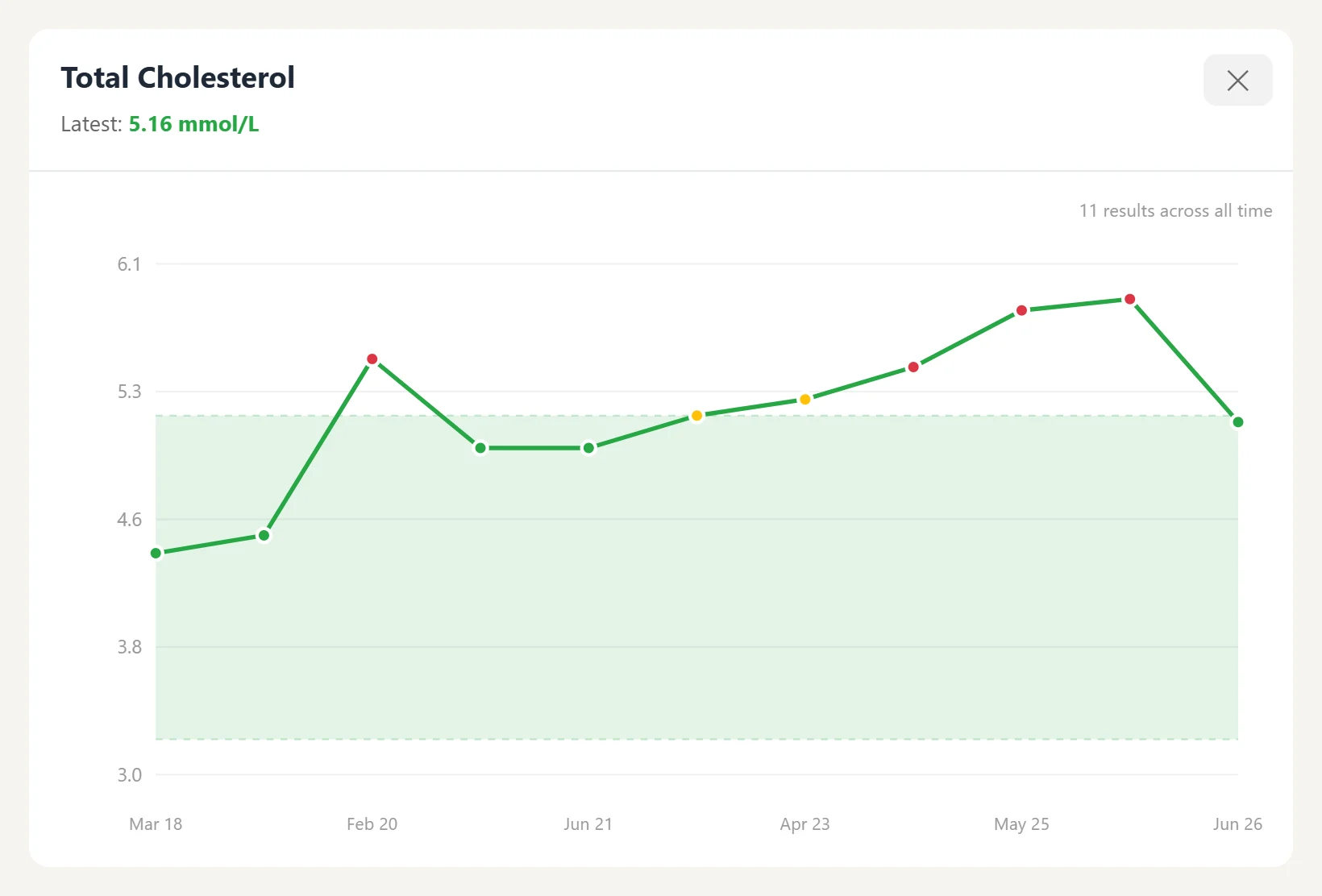Select the green data point between Feb 20 and Jun 21

click(480, 447)
